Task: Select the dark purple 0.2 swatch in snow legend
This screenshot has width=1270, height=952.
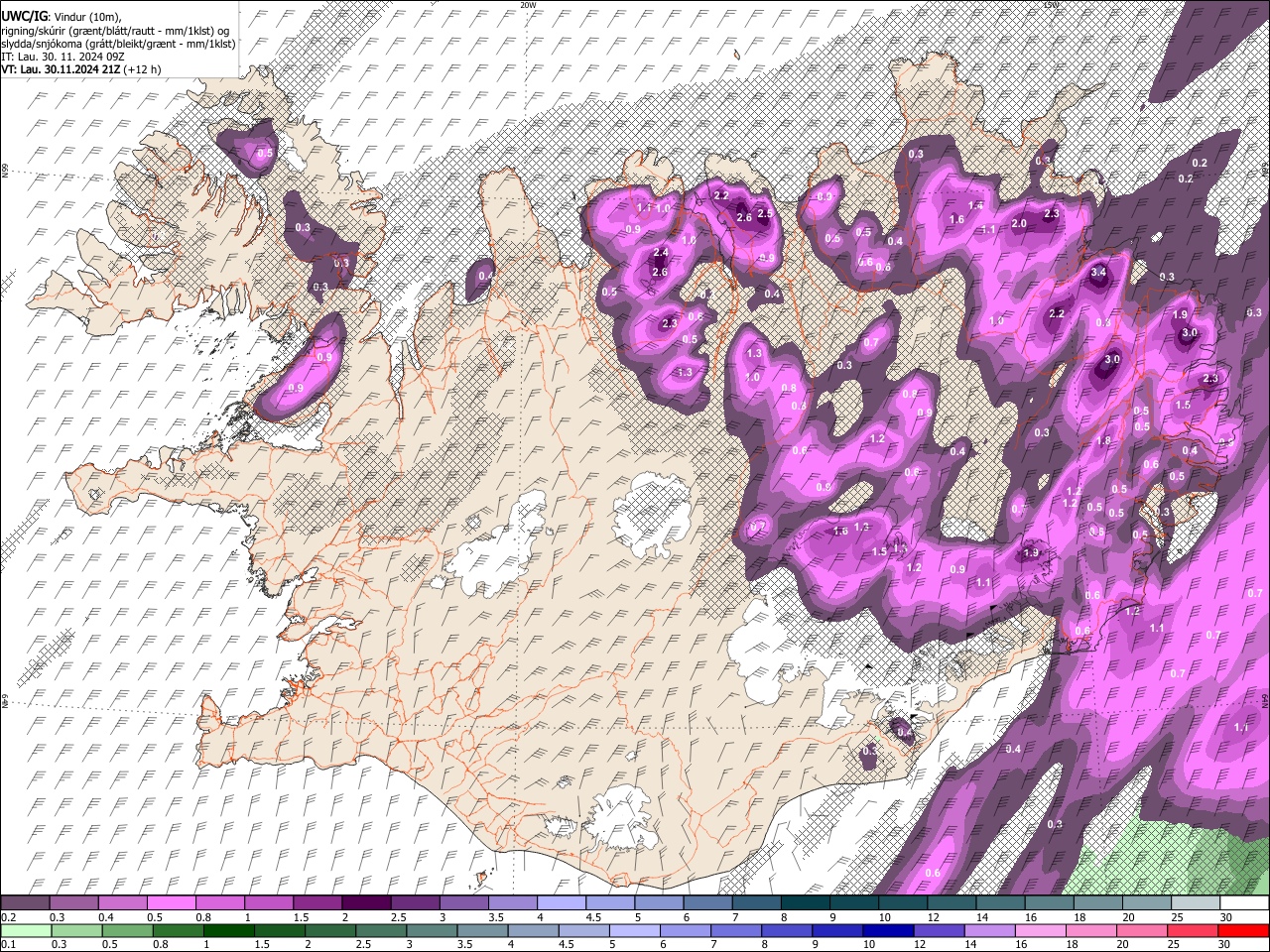Action: pos(25,903)
